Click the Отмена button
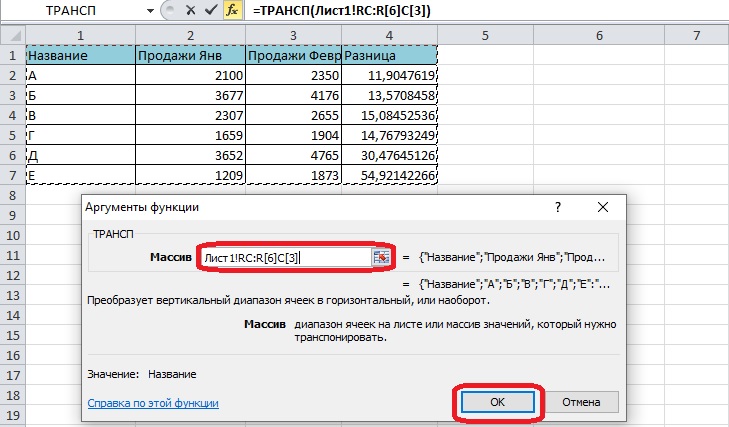 581,402
